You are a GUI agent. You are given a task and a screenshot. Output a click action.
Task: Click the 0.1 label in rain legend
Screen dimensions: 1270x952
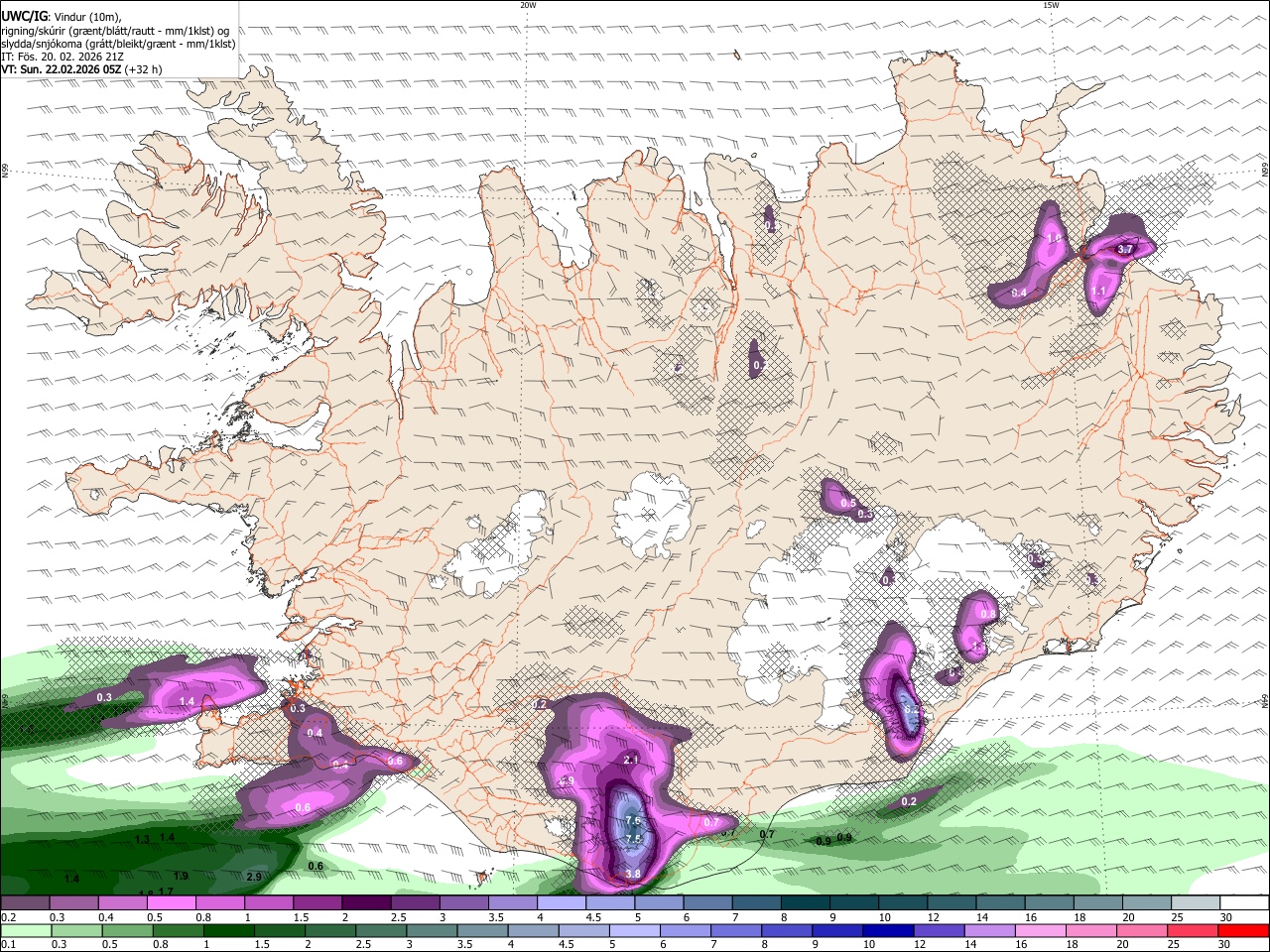tap(8, 944)
